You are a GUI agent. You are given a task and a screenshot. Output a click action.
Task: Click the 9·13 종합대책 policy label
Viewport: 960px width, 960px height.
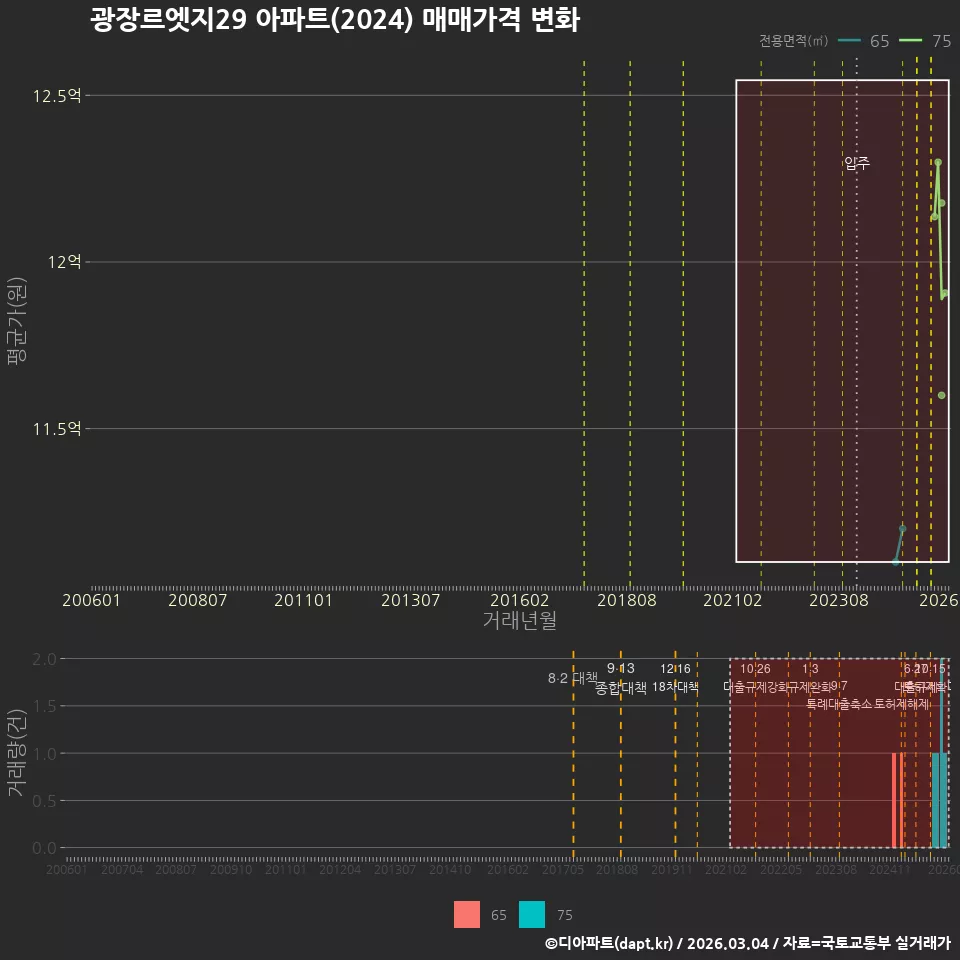(x=621, y=678)
